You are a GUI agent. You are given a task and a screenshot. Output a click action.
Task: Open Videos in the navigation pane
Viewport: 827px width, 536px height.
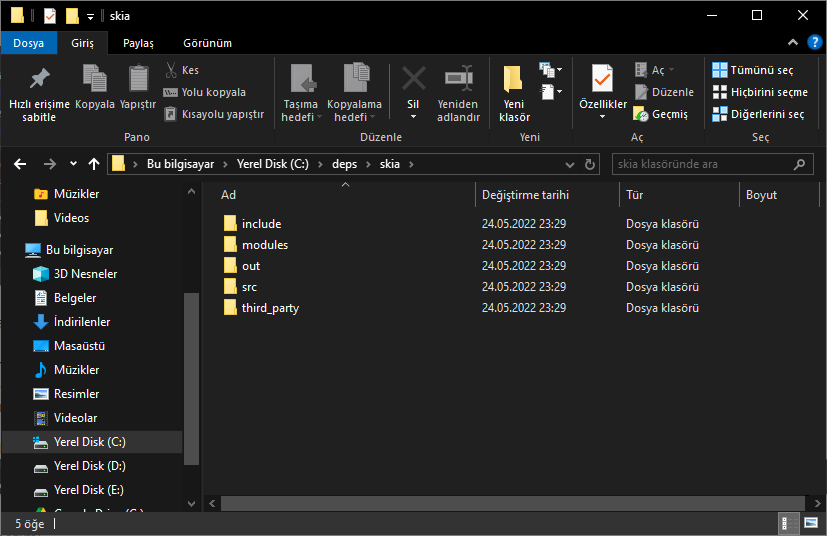pos(71,218)
